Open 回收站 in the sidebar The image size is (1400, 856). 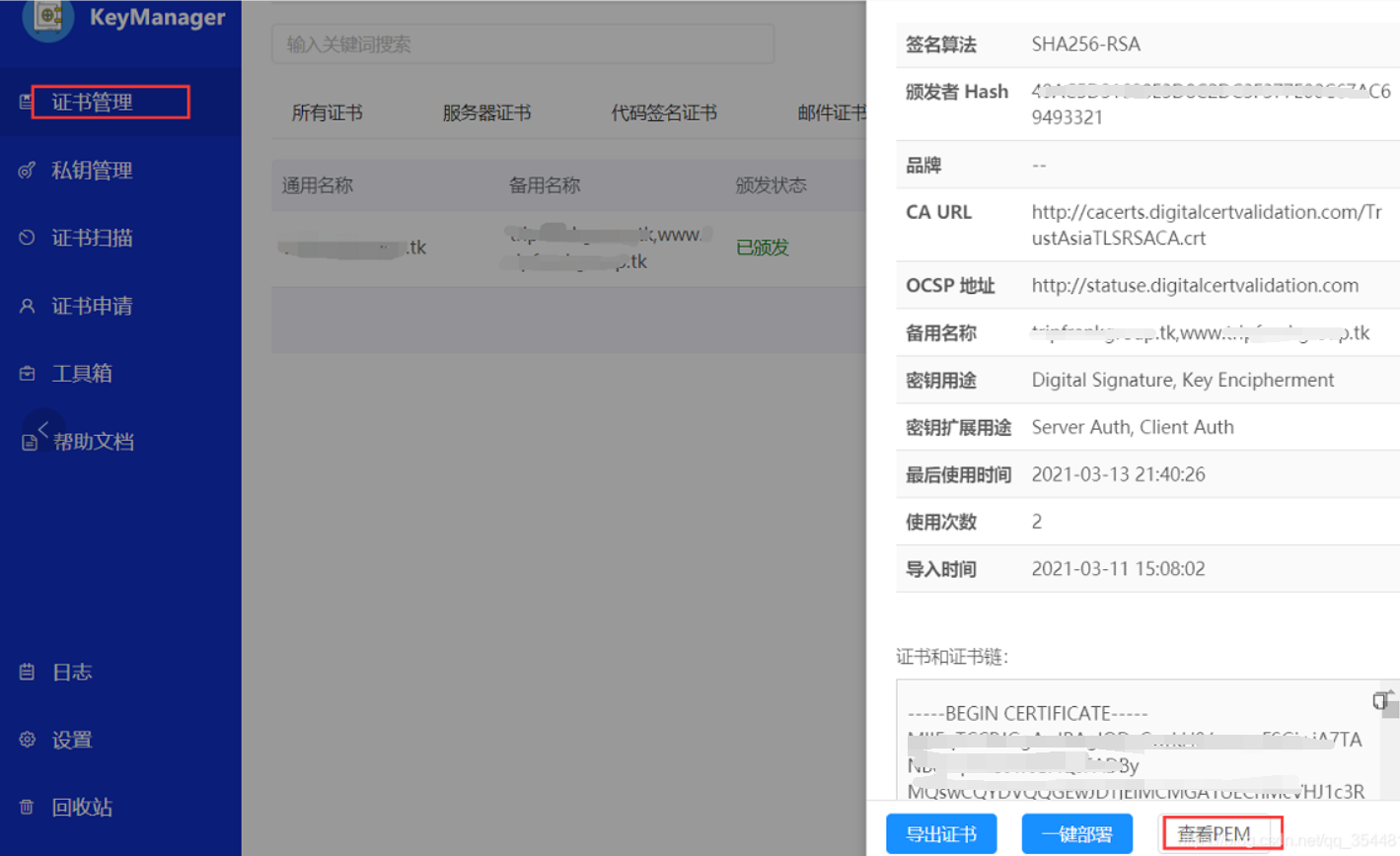pos(82,808)
